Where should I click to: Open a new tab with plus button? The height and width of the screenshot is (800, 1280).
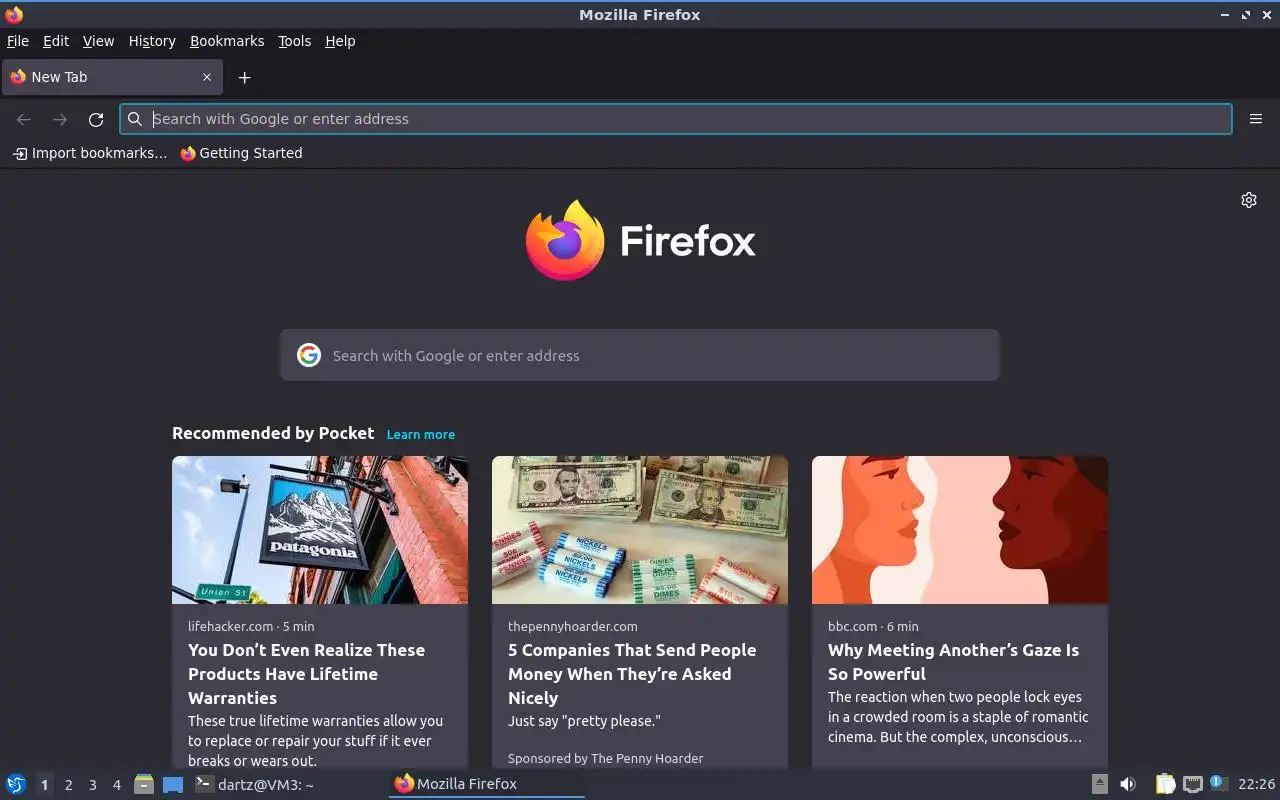click(244, 77)
